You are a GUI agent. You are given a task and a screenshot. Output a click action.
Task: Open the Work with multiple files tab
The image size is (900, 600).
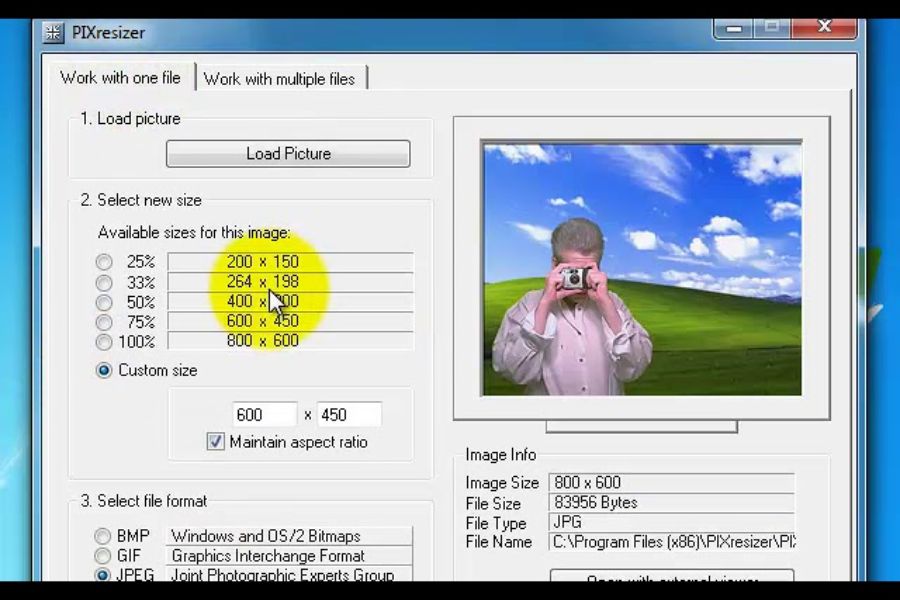[x=280, y=79]
